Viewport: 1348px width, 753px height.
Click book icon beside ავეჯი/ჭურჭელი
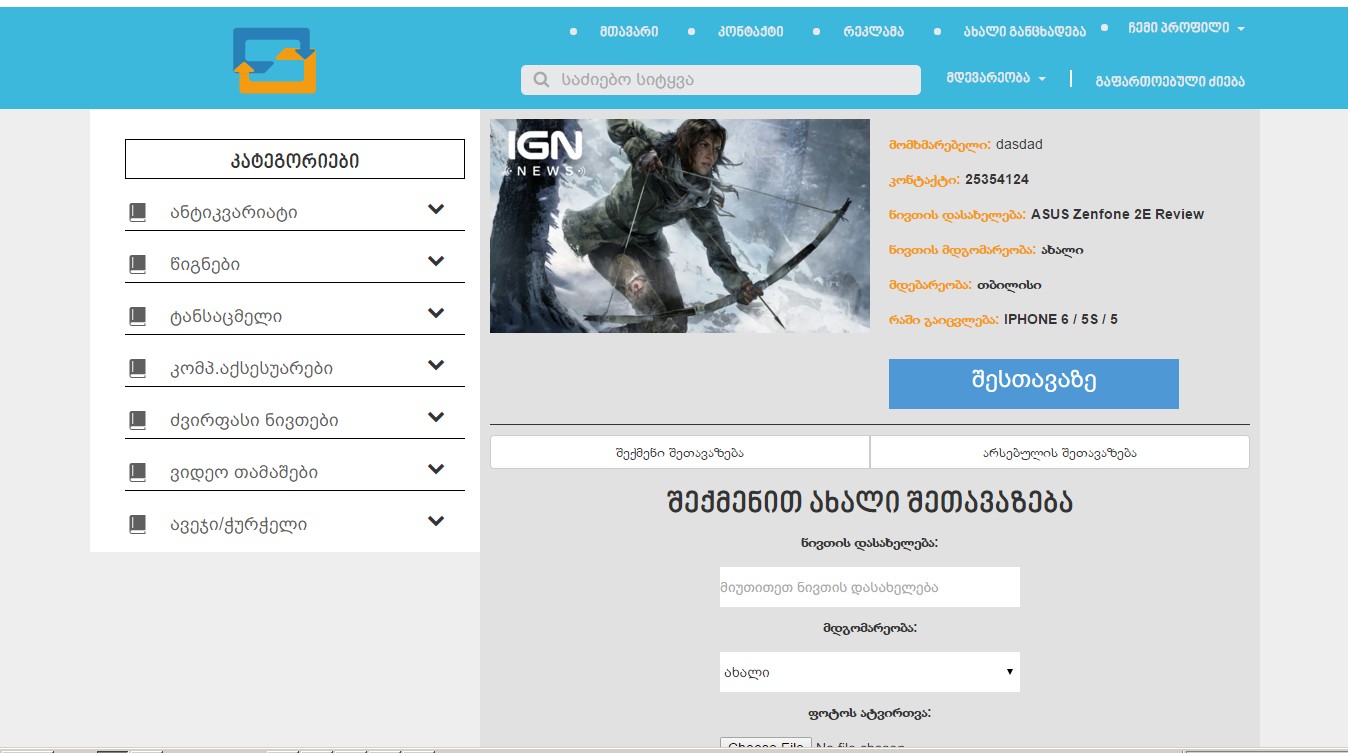pyautogui.click(x=138, y=524)
